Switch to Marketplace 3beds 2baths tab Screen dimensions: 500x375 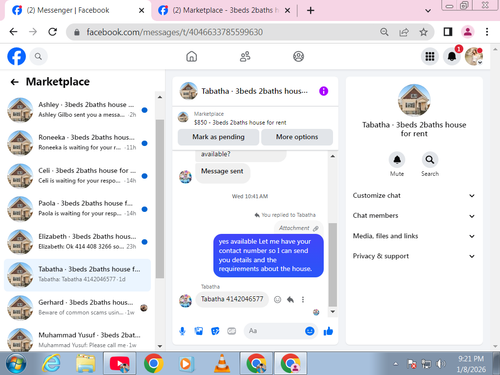coord(224,10)
